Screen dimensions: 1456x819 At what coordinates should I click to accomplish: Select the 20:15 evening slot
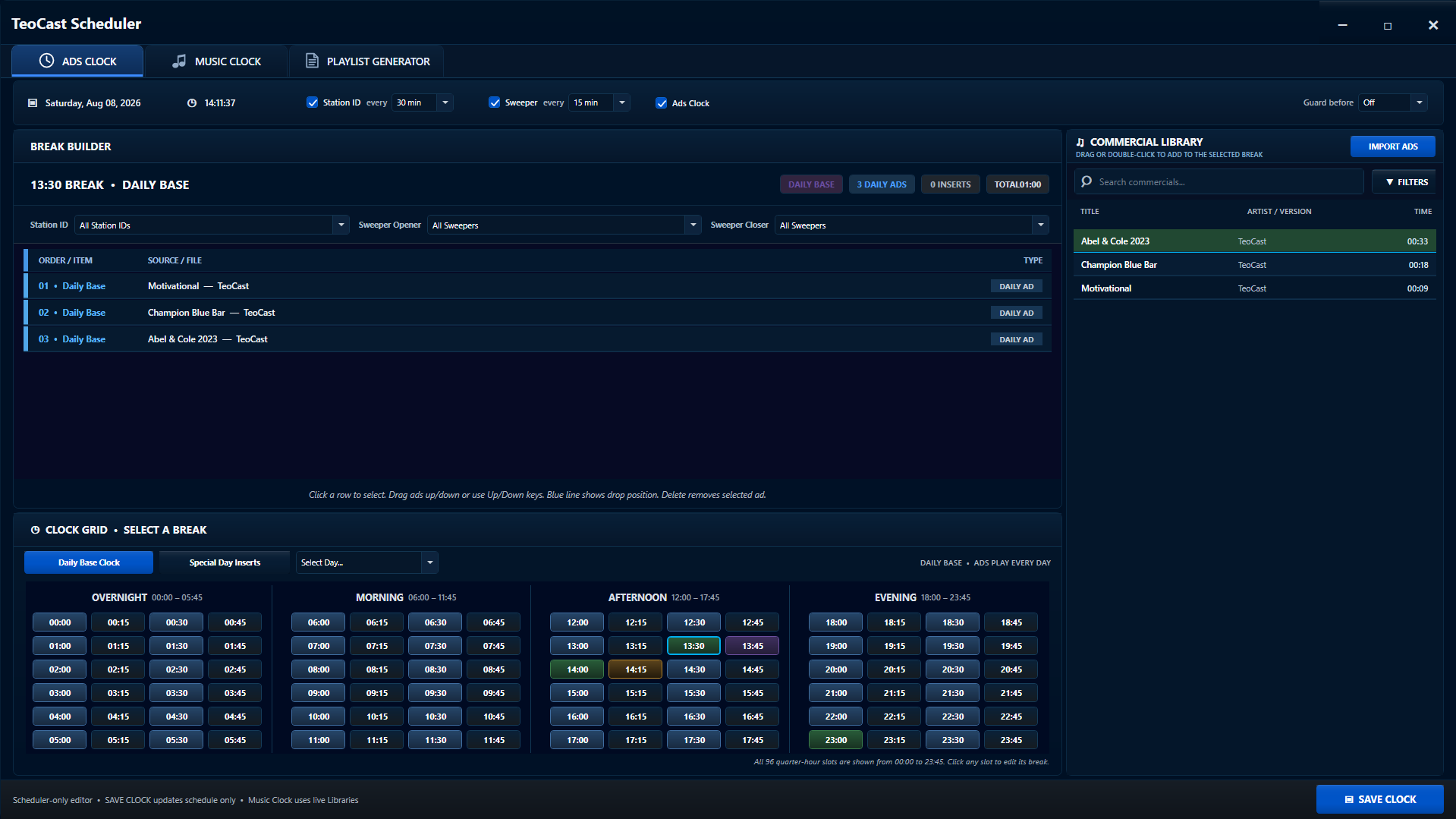click(894, 669)
